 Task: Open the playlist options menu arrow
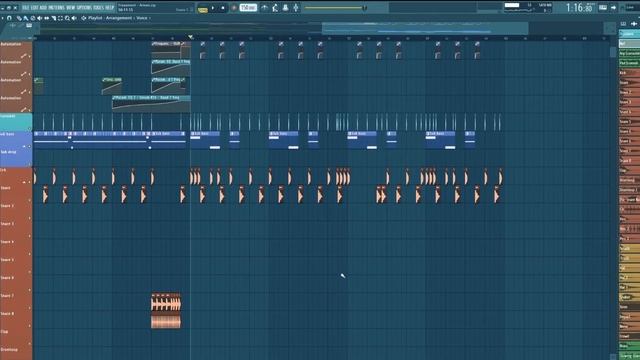(2, 18)
